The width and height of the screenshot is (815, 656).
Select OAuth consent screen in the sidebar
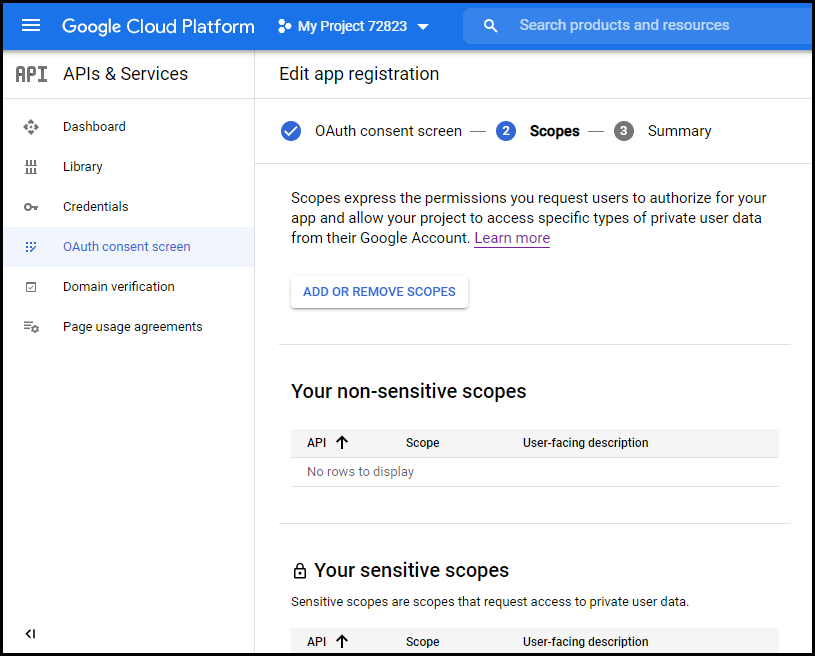[x=127, y=246]
